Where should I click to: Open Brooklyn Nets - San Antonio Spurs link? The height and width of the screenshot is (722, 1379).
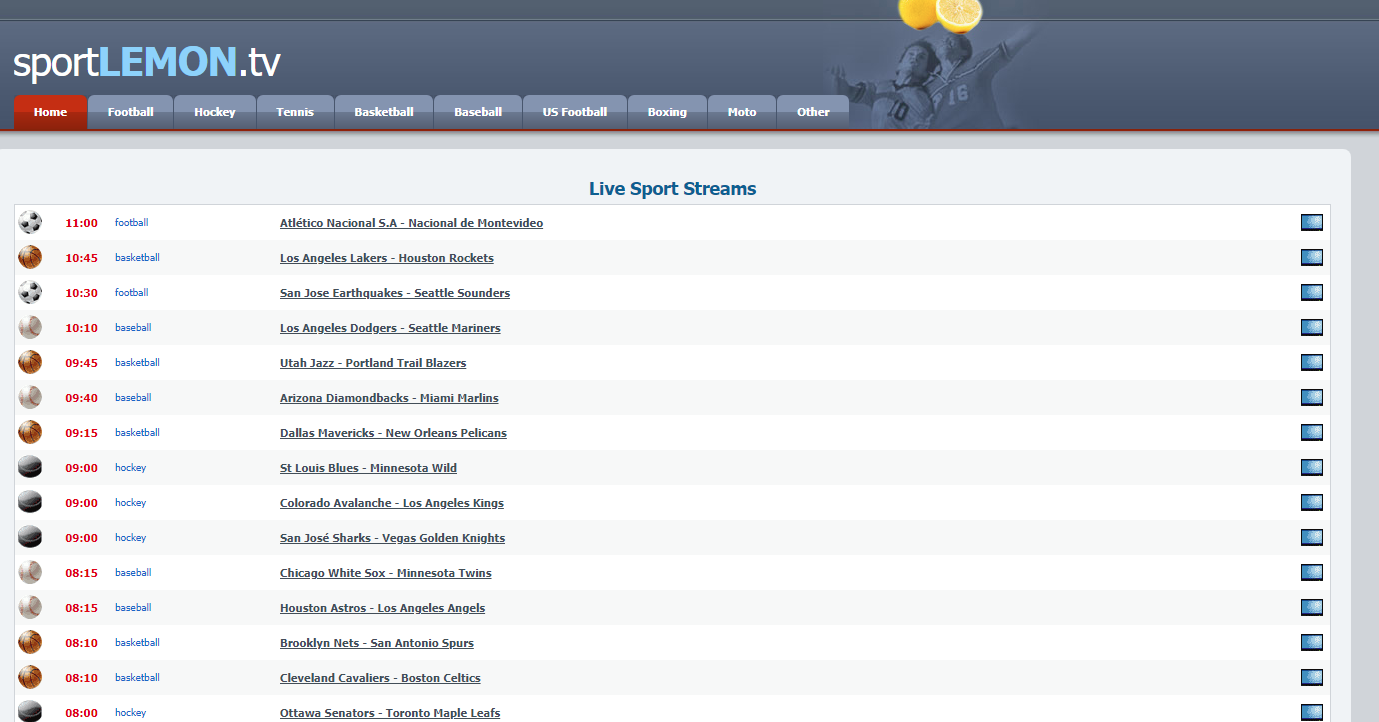coord(377,643)
